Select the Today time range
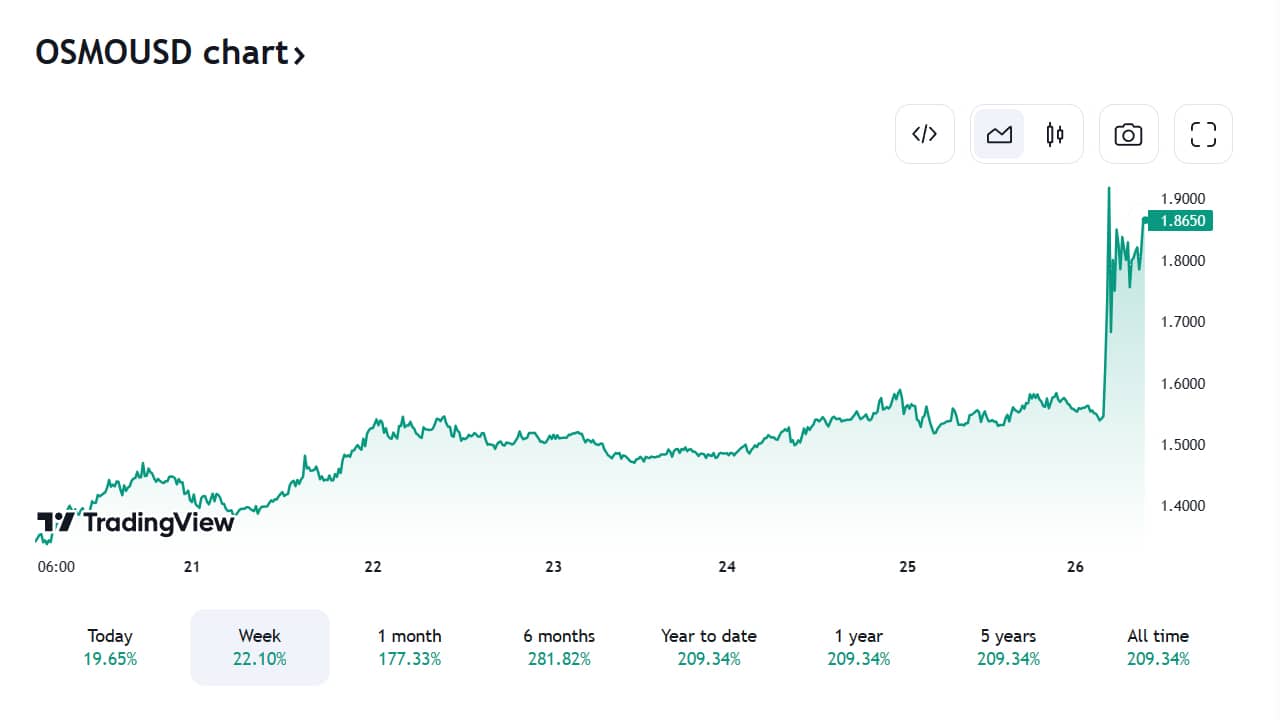Image resolution: width=1280 pixels, height=720 pixels. click(x=110, y=647)
